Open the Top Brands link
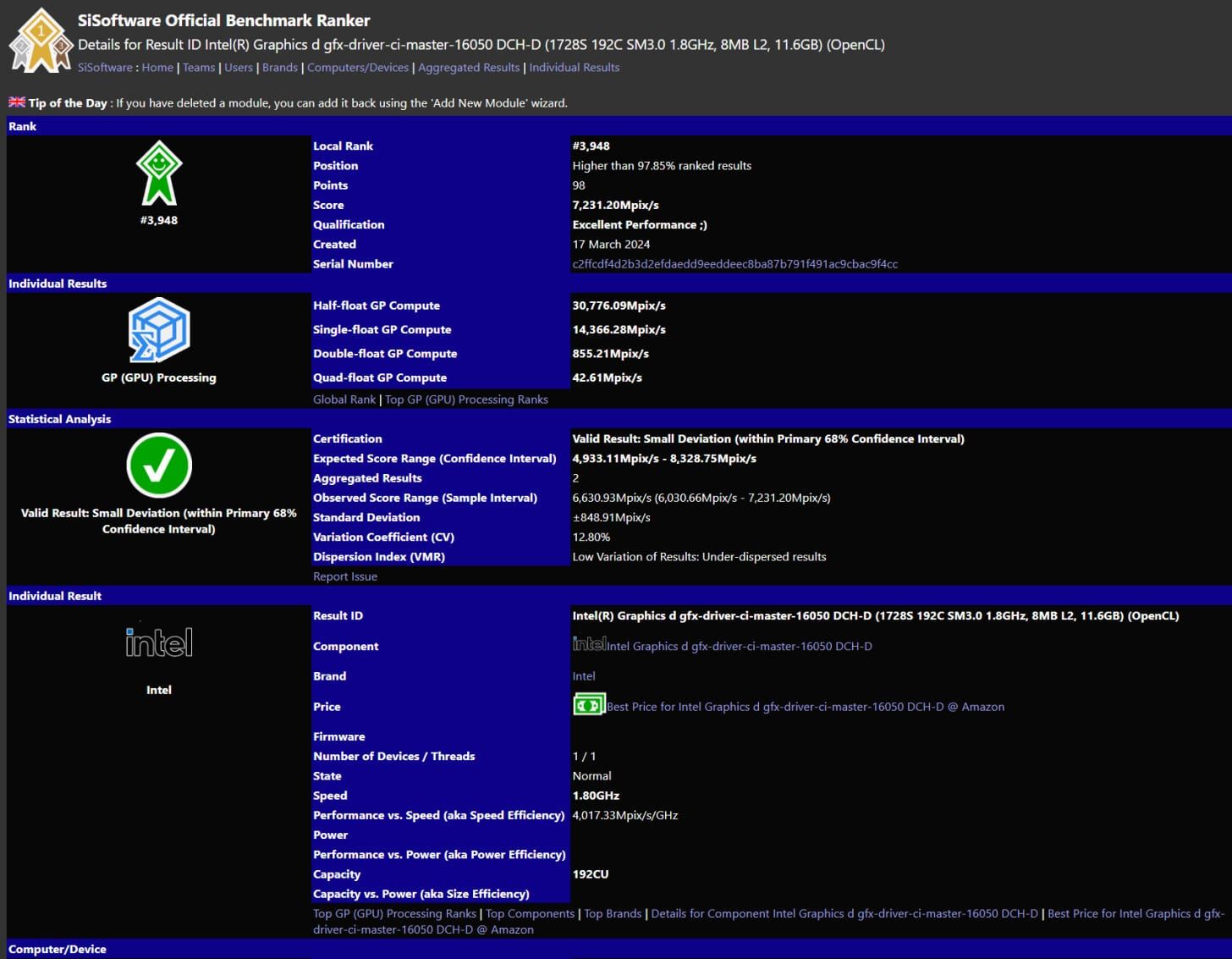Image resolution: width=1232 pixels, height=959 pixels. pyautogui.click(x=612, y=913)
